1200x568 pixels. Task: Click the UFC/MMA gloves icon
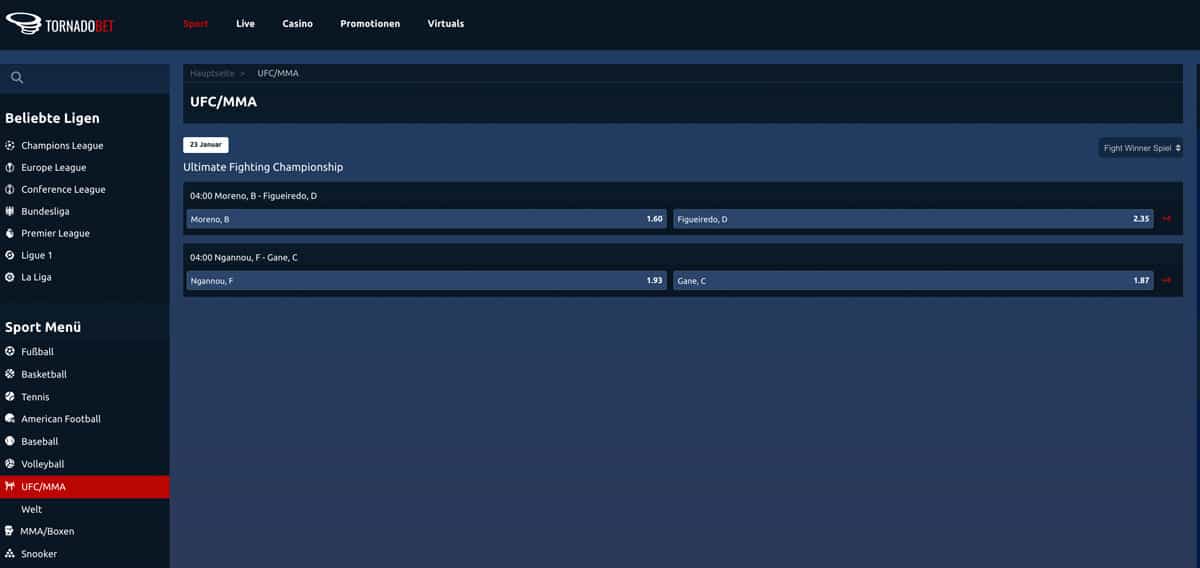[10, 487]
